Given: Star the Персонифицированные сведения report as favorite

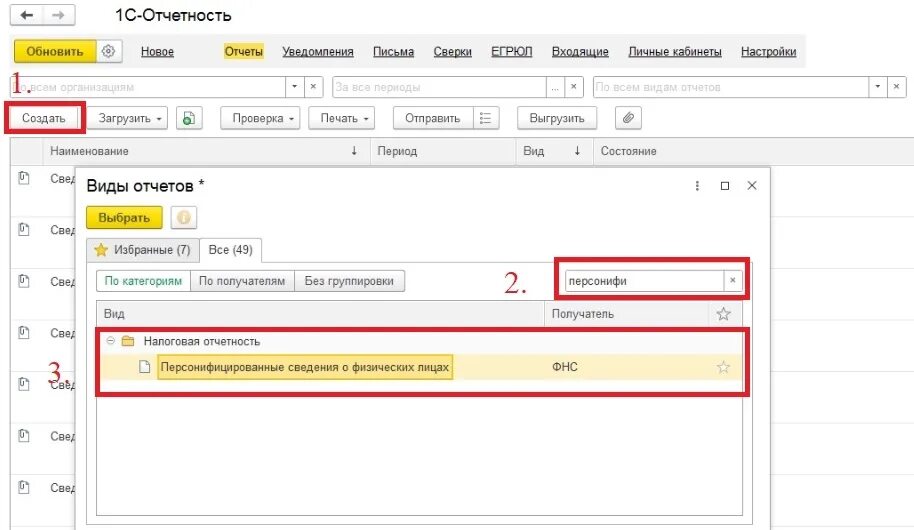Looking at the screenshot, I should click(723, 367).
